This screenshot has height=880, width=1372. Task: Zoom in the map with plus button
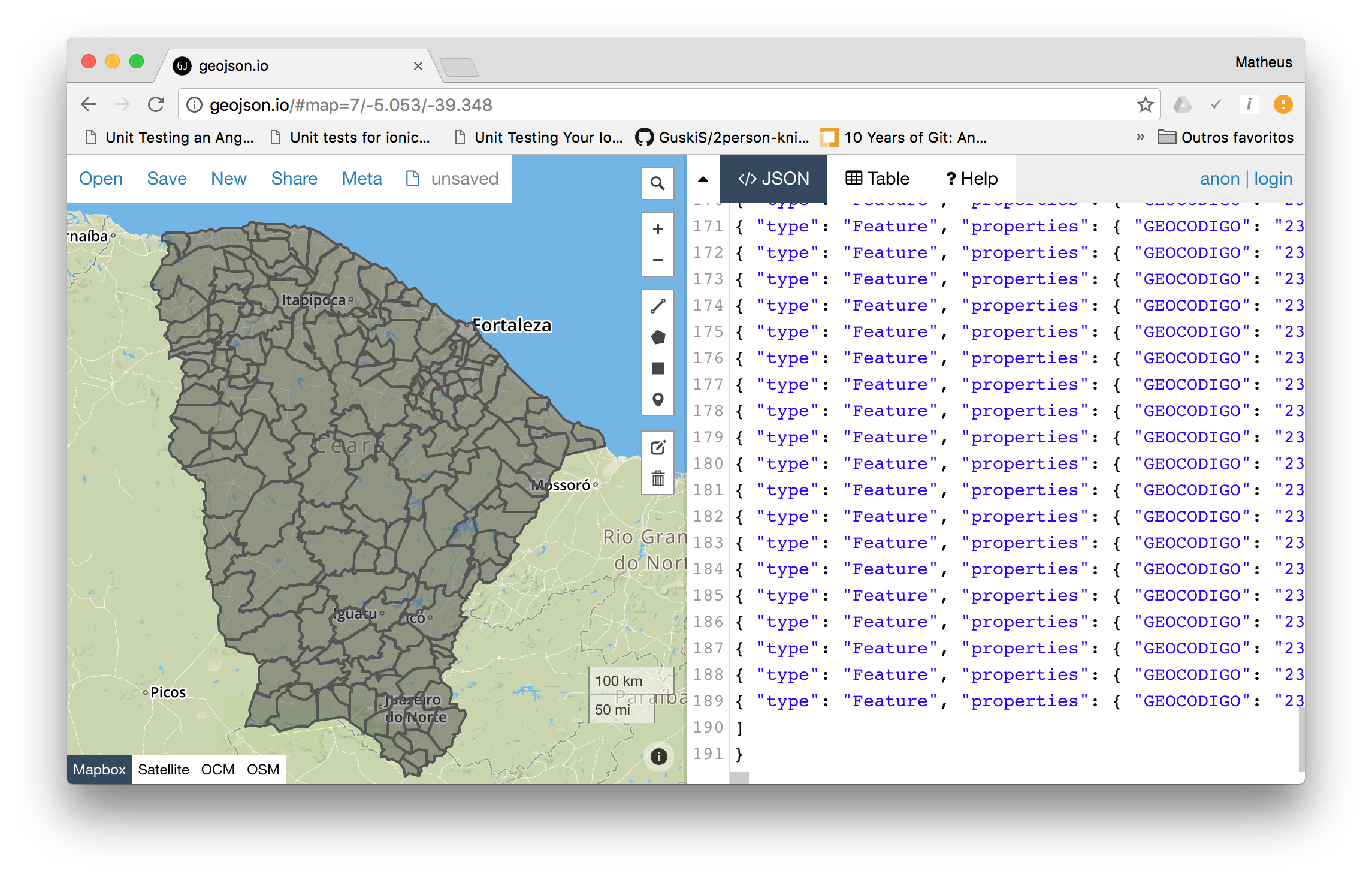coord(657,229)
